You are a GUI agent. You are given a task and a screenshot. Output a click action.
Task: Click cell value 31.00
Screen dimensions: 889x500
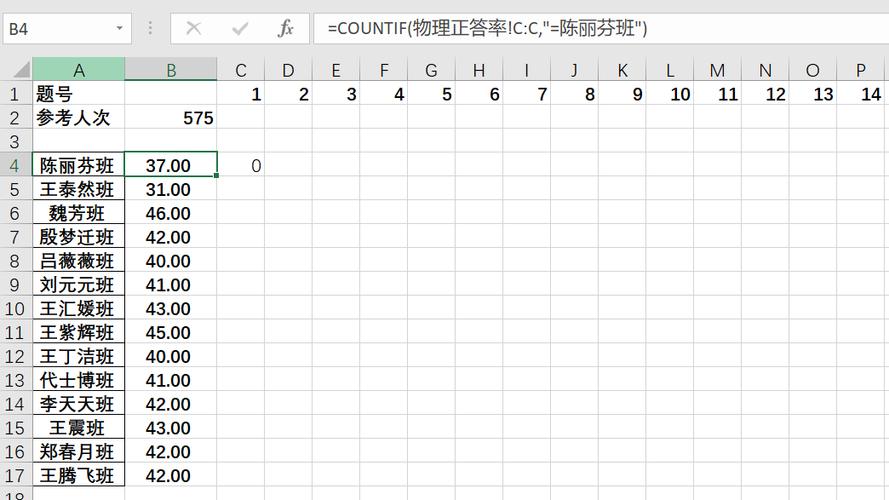[x=171, y=189]
